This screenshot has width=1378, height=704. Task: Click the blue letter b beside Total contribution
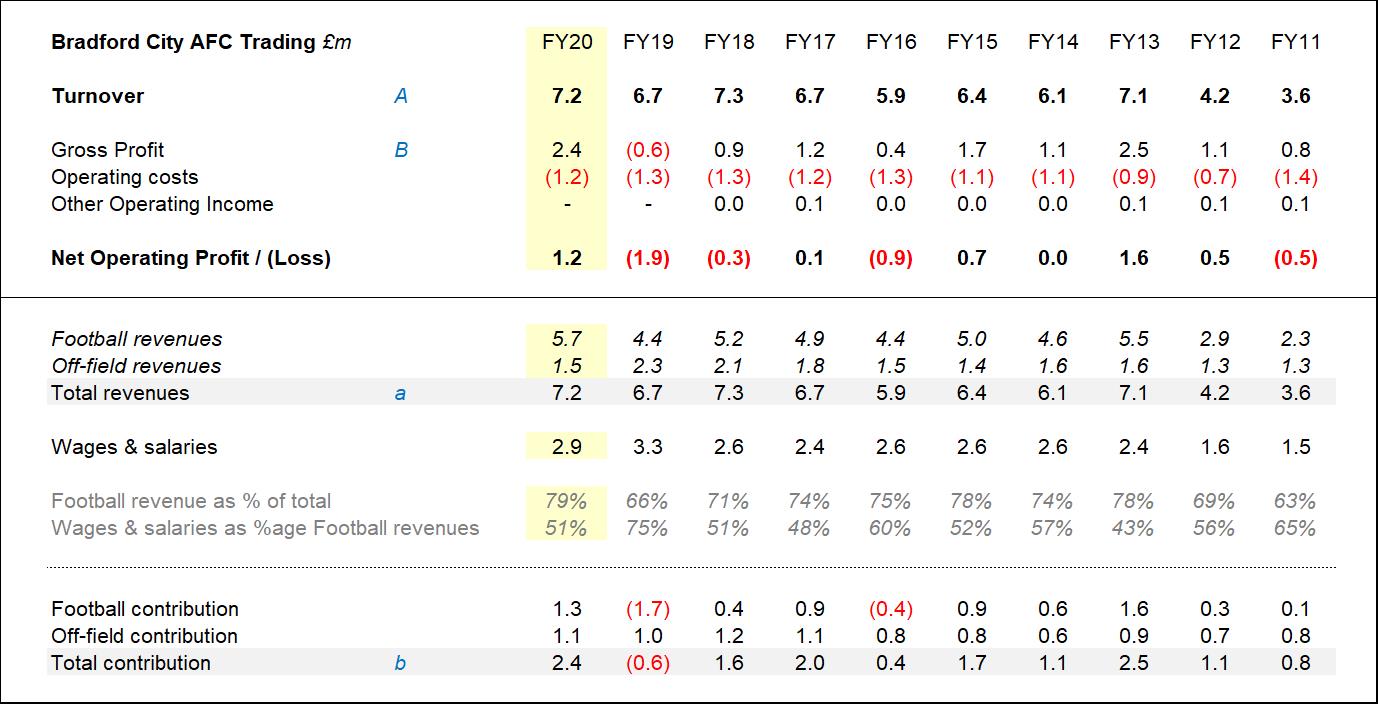coord(400,663)
